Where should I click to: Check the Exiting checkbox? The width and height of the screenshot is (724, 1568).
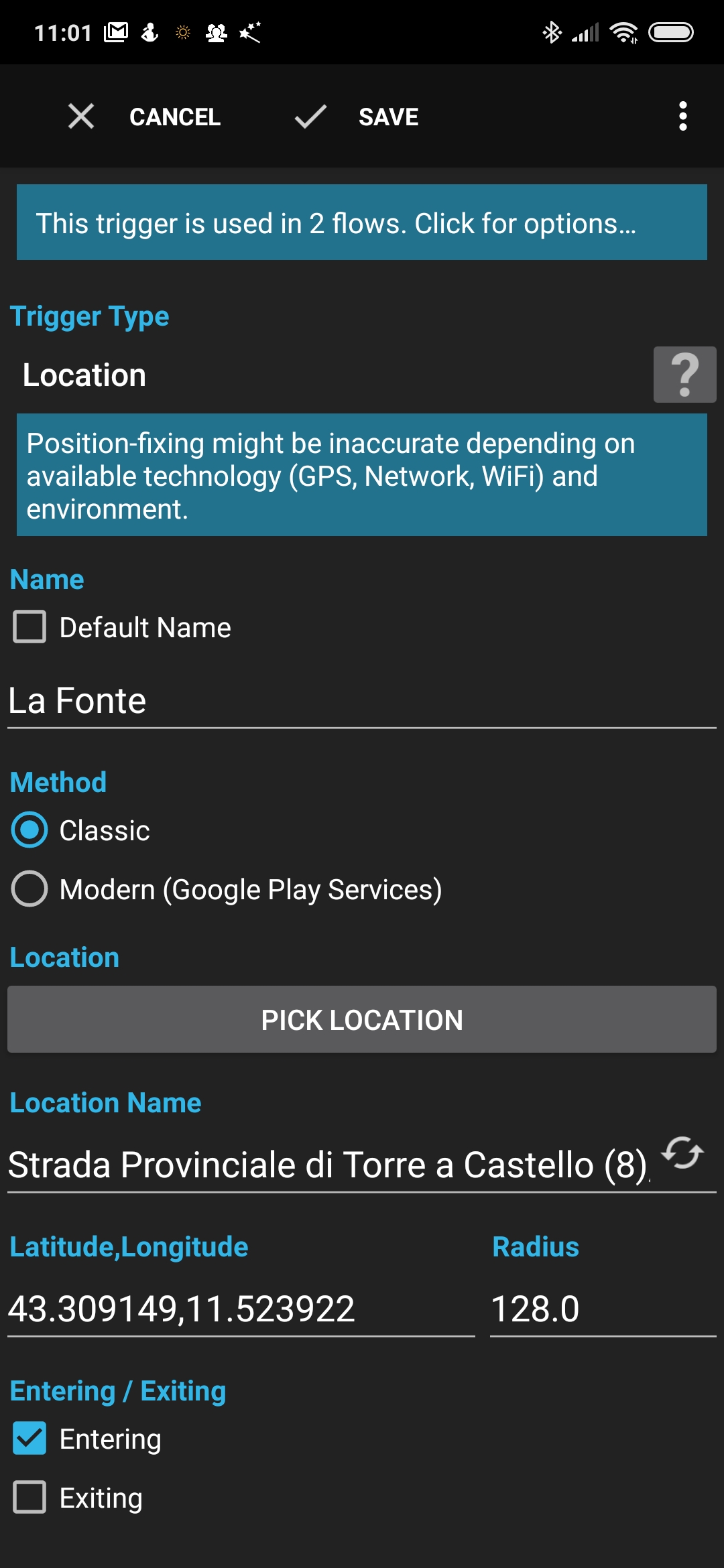click(29, 1498)
